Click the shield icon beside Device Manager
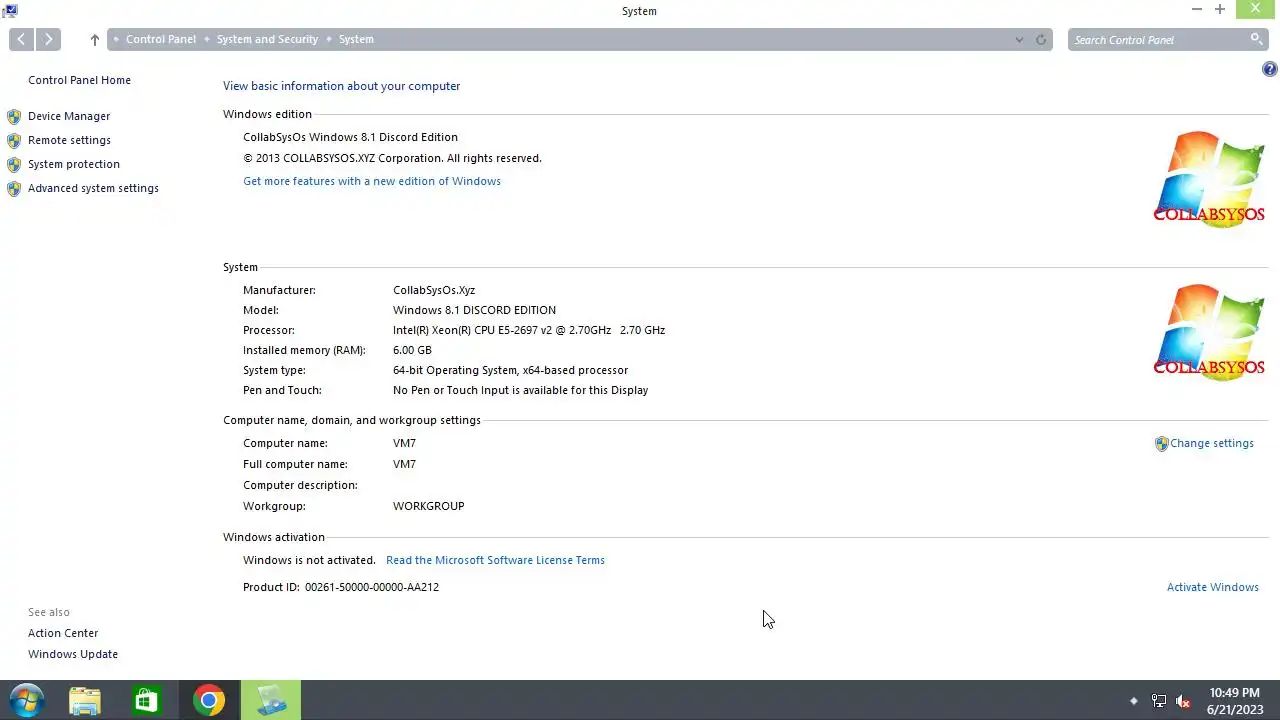This screenshot has width=1280, height=720. (x=14, y=116)
